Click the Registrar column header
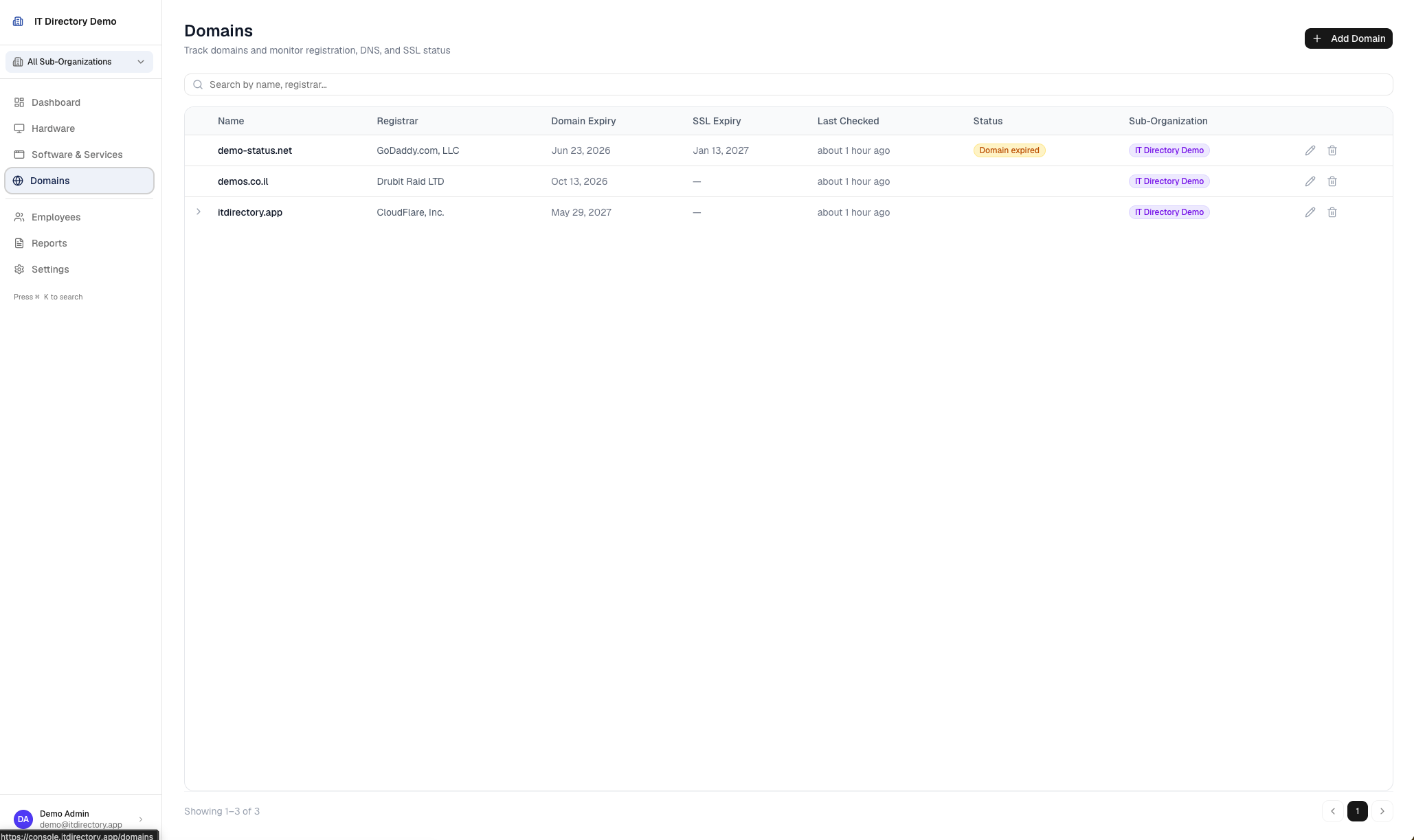Image resolution: width=1414 pixels, height=840 pixels. click(x=397, y=121)
